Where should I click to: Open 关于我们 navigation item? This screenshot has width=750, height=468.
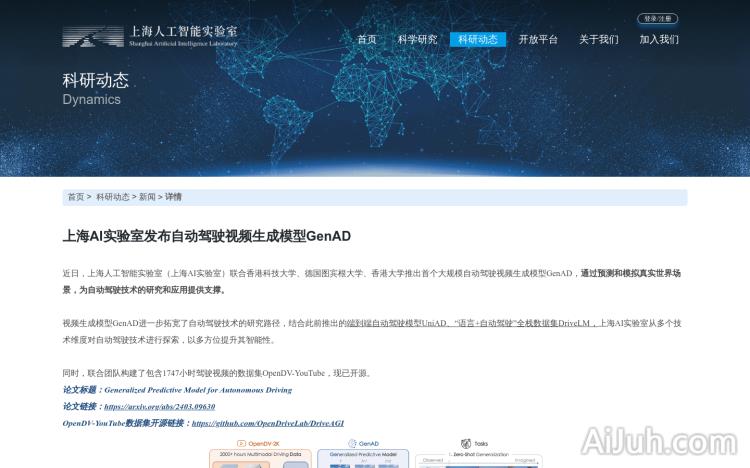coord(598,40)
